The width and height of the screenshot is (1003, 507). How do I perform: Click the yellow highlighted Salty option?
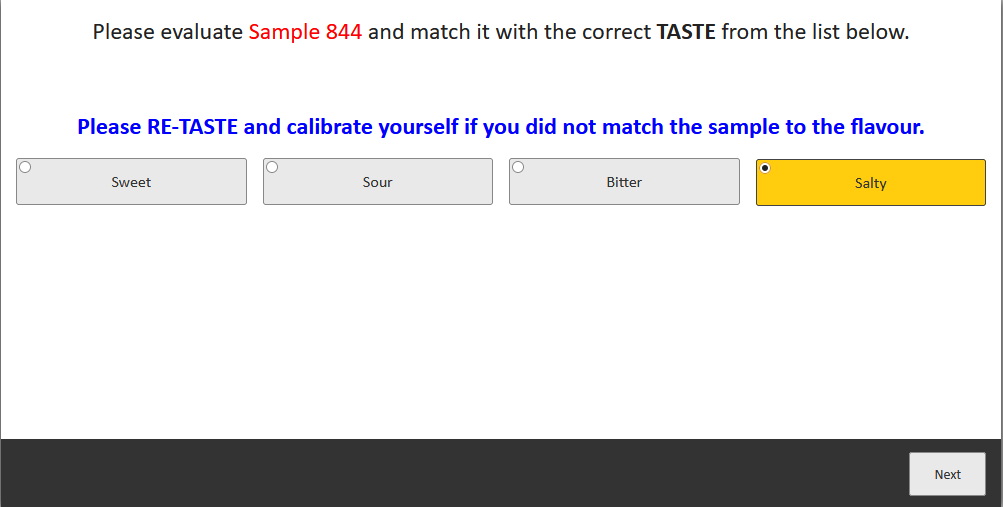(871, 182)
